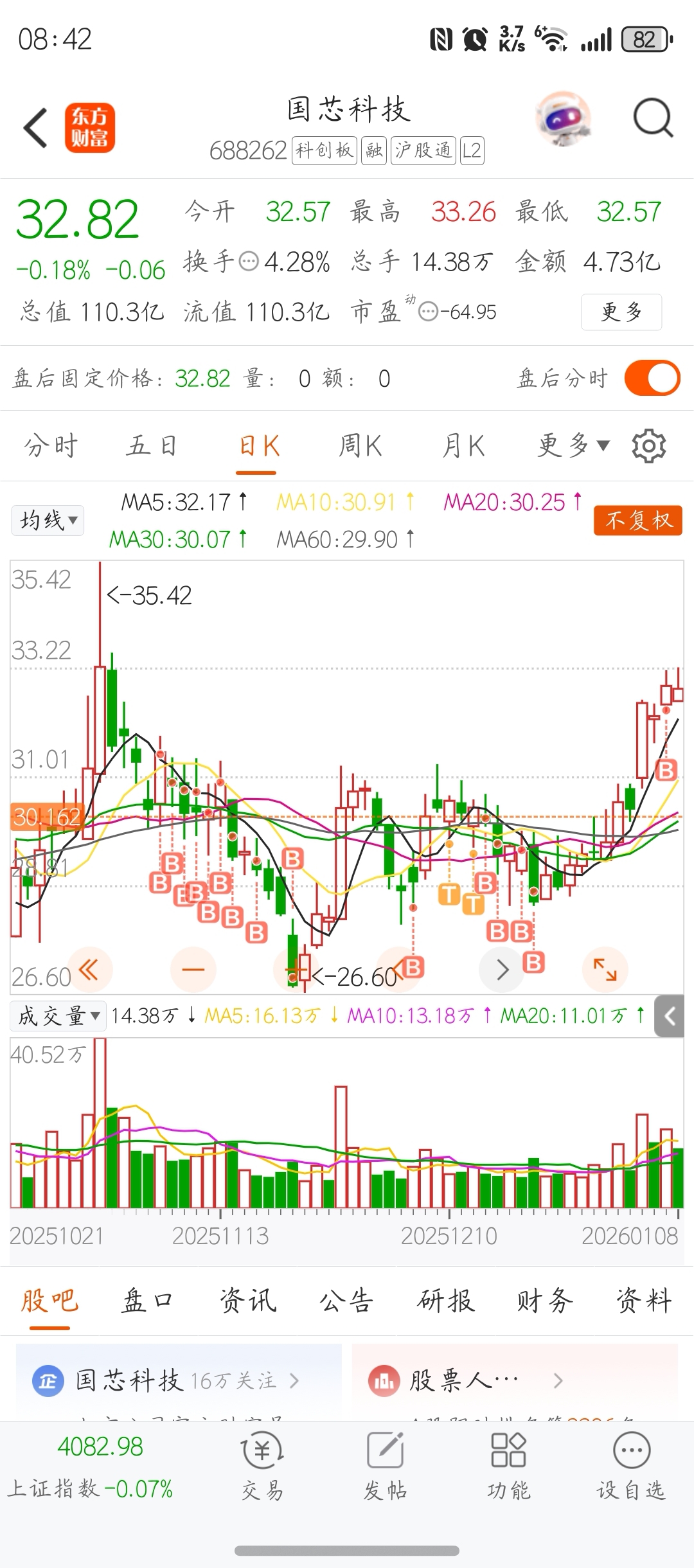Tap the orange T marker left

click(x=449, y=894)
